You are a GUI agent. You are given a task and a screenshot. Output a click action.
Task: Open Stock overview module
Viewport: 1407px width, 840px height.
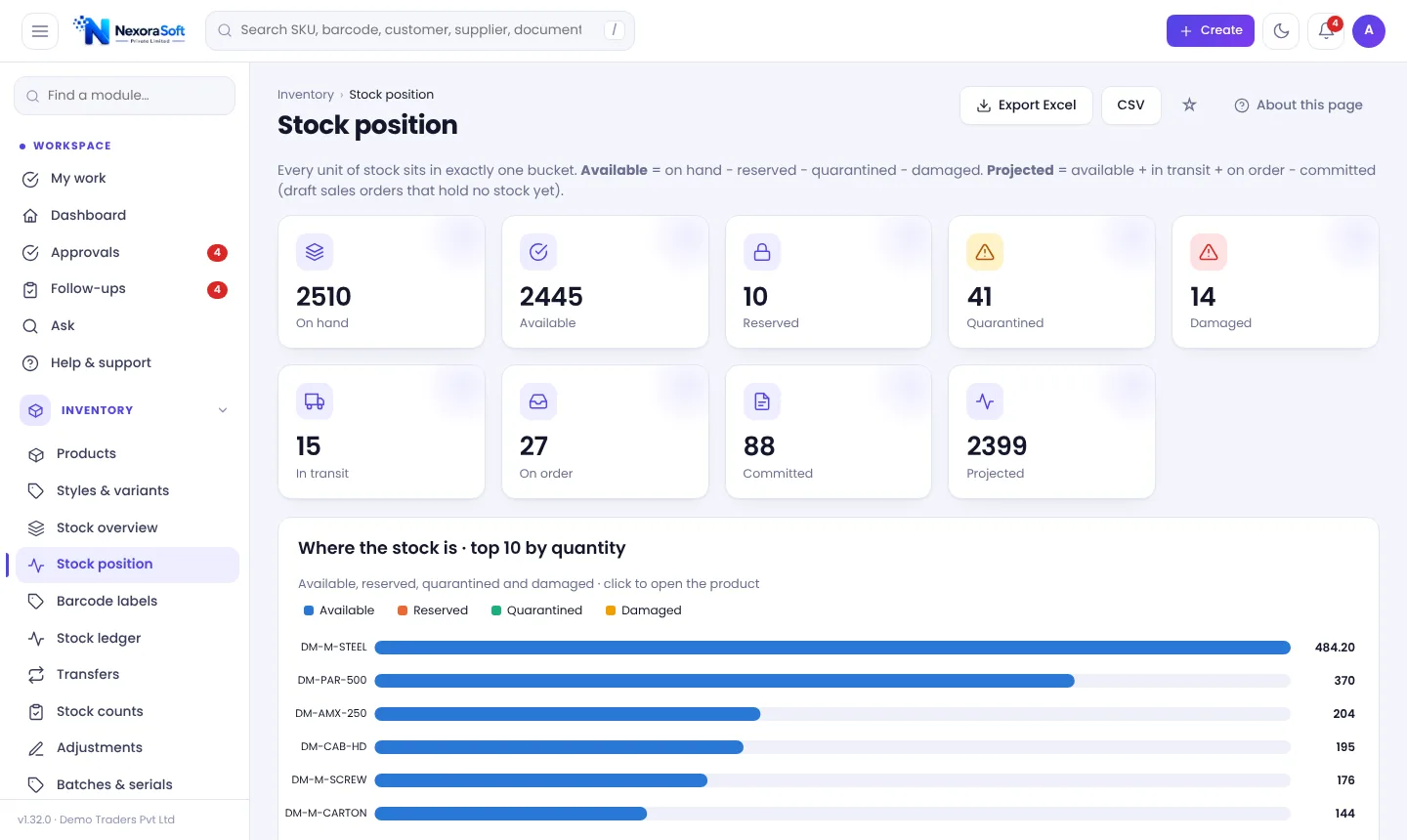tap(127, 527)
